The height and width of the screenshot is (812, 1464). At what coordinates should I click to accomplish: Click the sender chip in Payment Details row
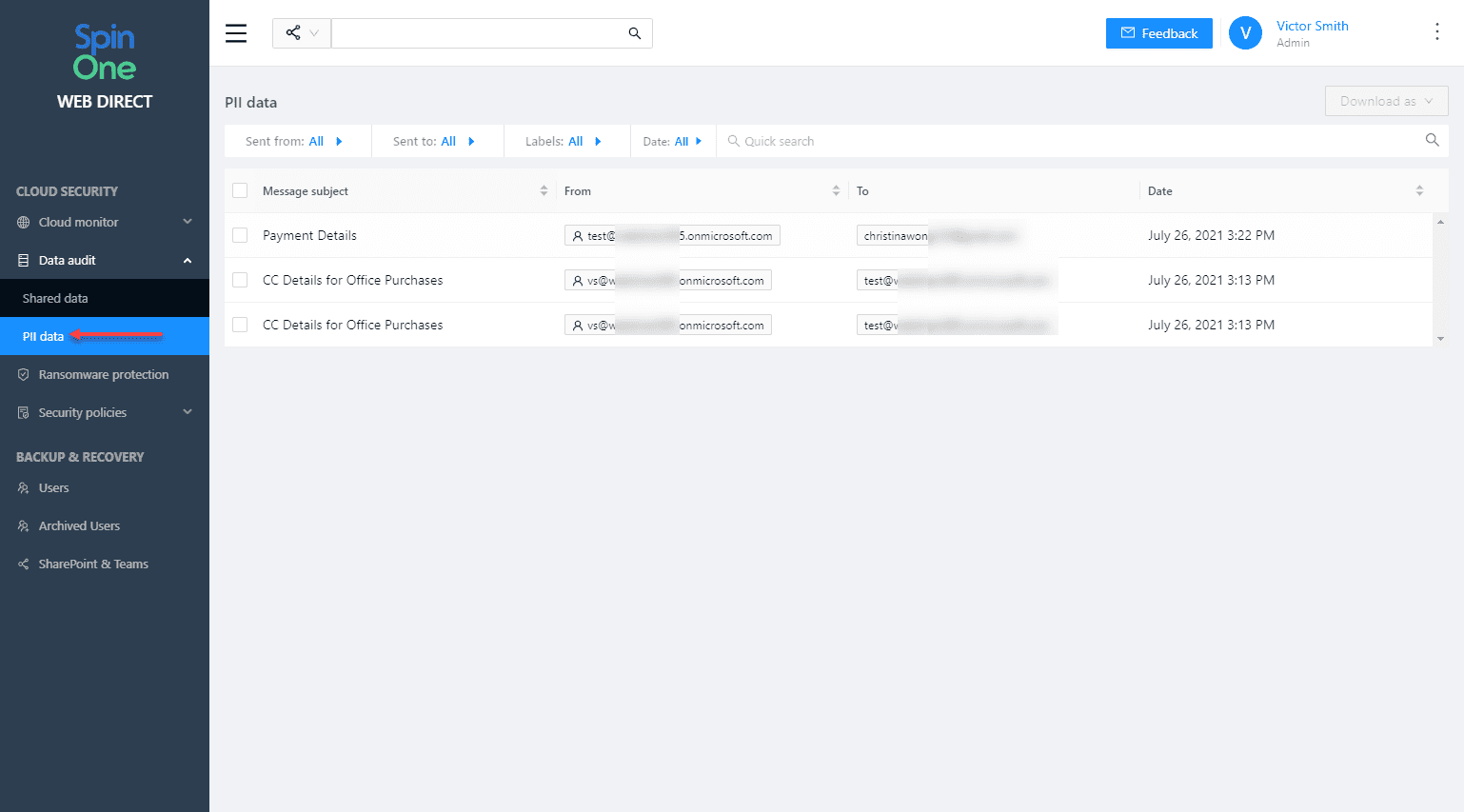[672, 235]
